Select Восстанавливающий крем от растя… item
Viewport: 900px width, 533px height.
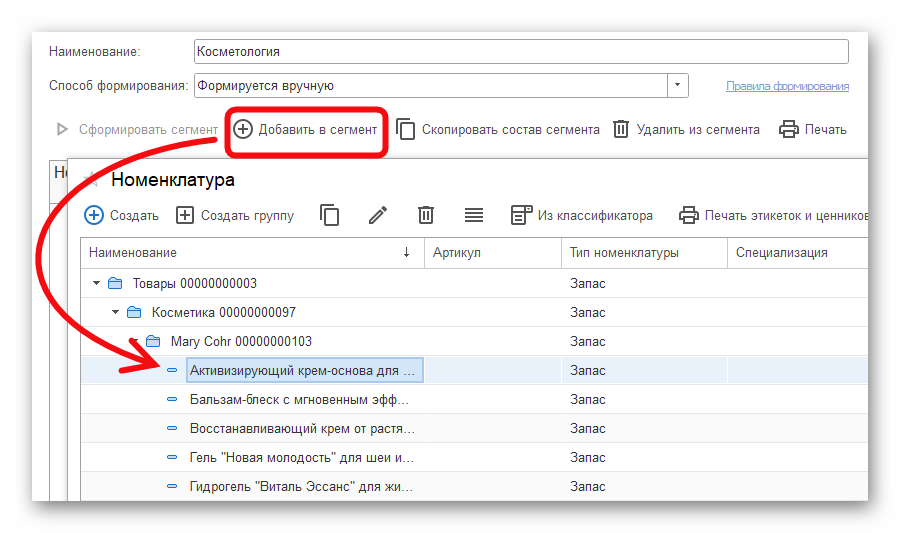302,429
